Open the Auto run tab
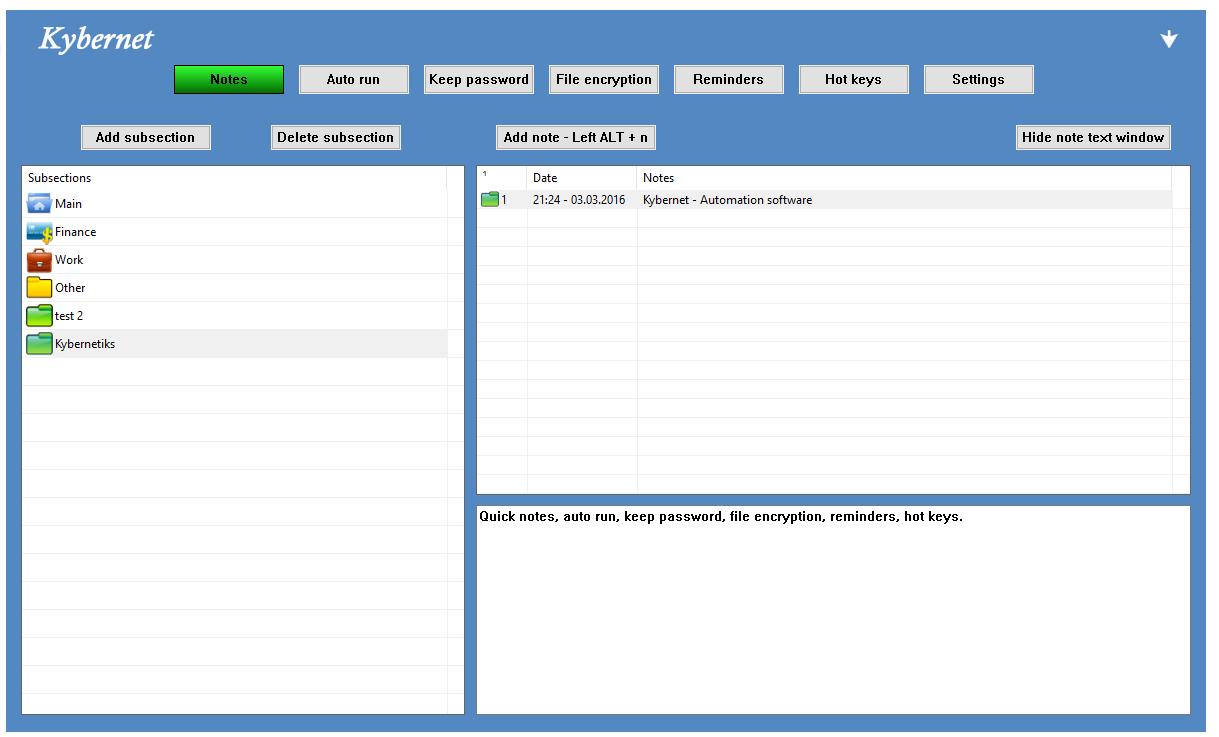Viewport: 1219px width, 737px height. (x=353, y=80)
